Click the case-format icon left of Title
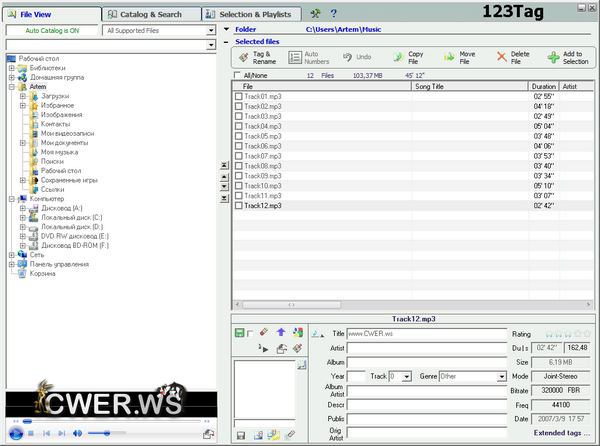 pos(317,334)
